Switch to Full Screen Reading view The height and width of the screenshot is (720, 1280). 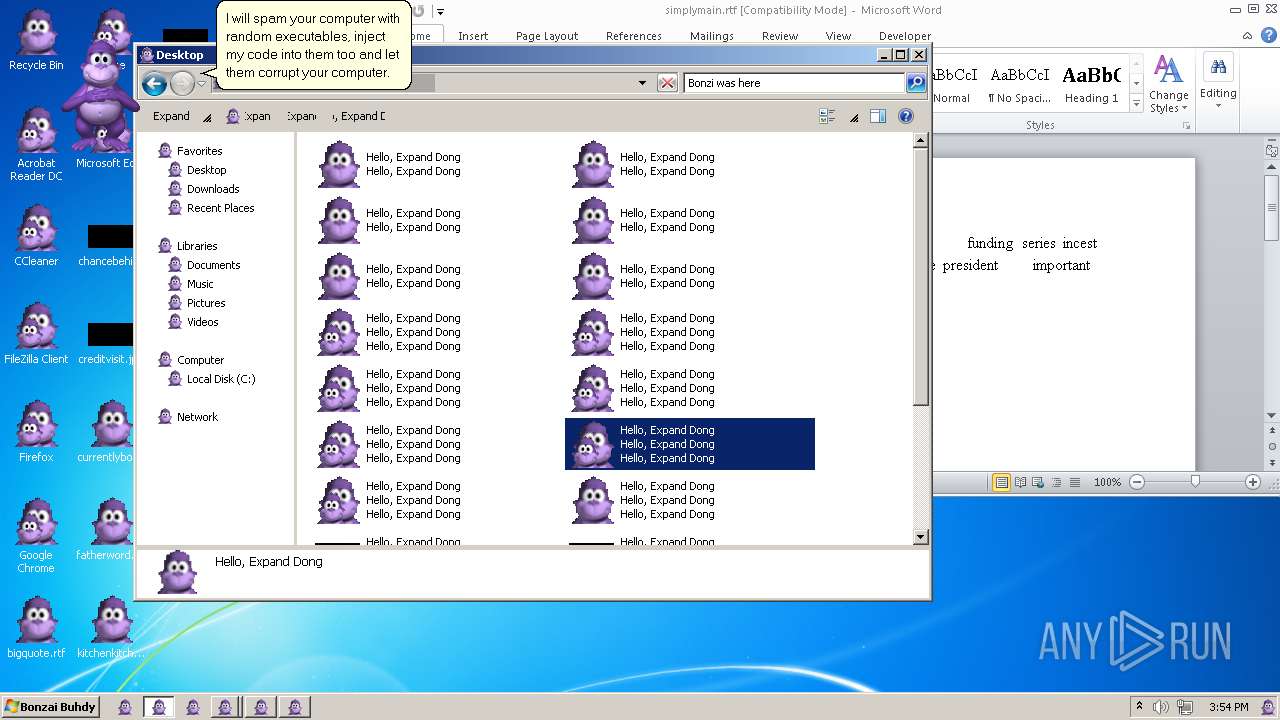click(1021, 482)
